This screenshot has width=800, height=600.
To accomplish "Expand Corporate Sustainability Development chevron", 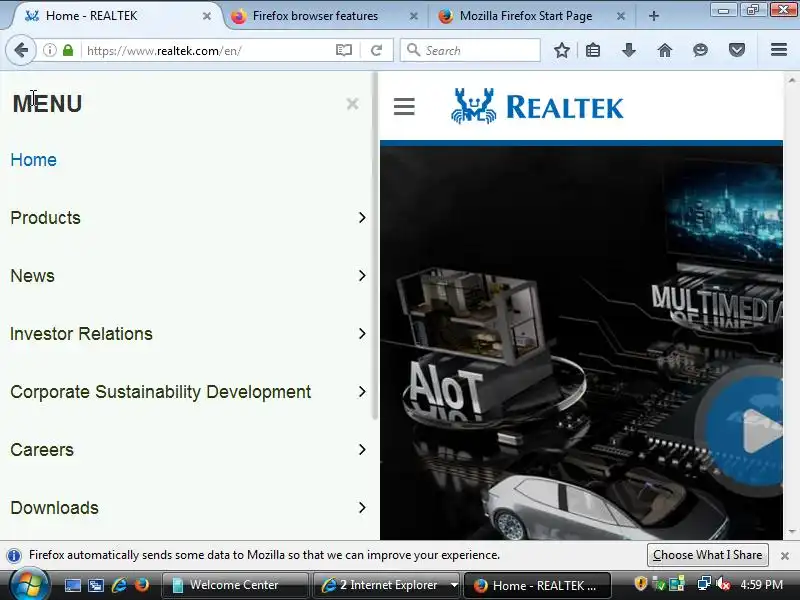I will coord(362,392).
